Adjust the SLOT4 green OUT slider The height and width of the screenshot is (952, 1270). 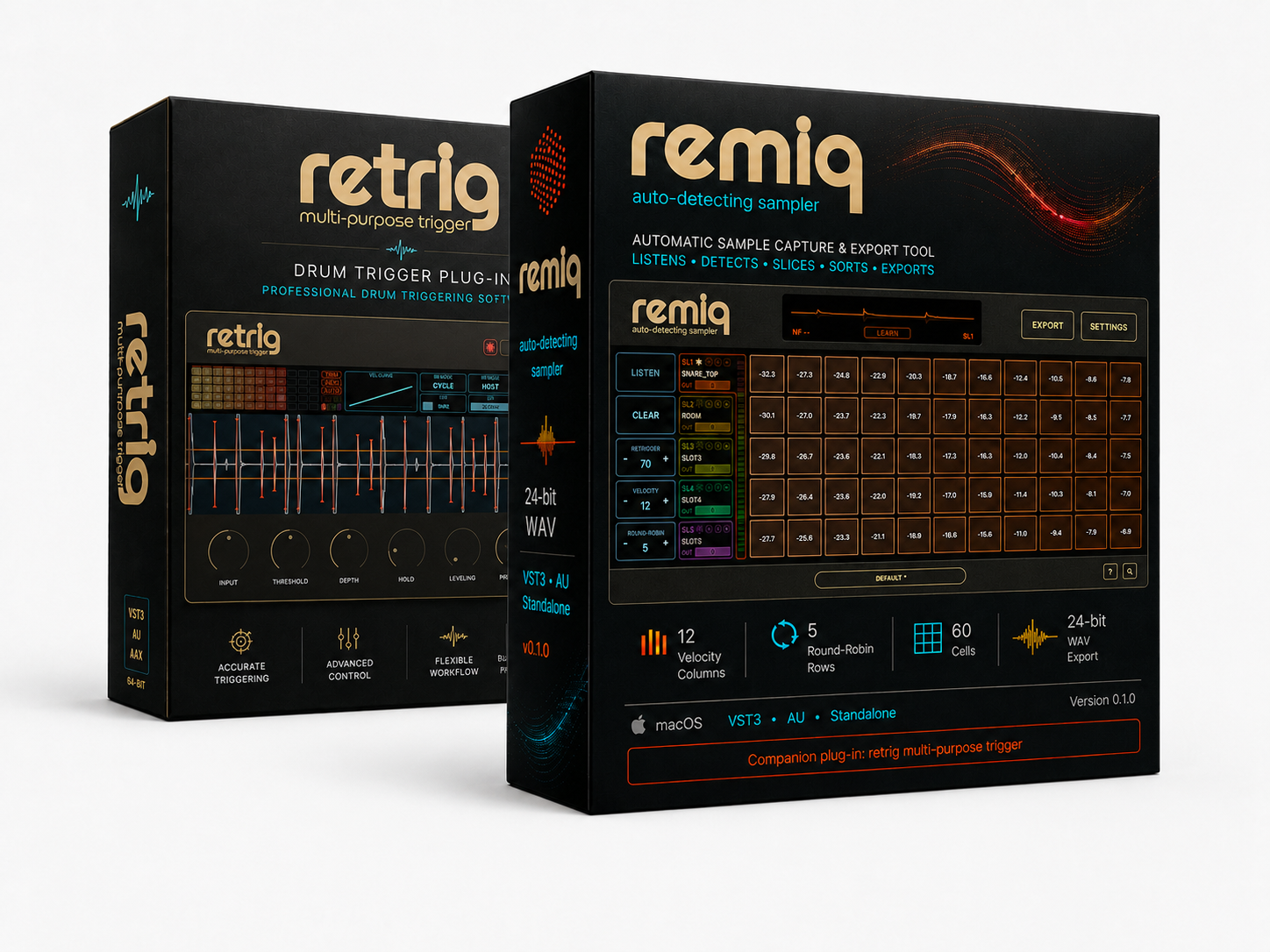(713, 510)
